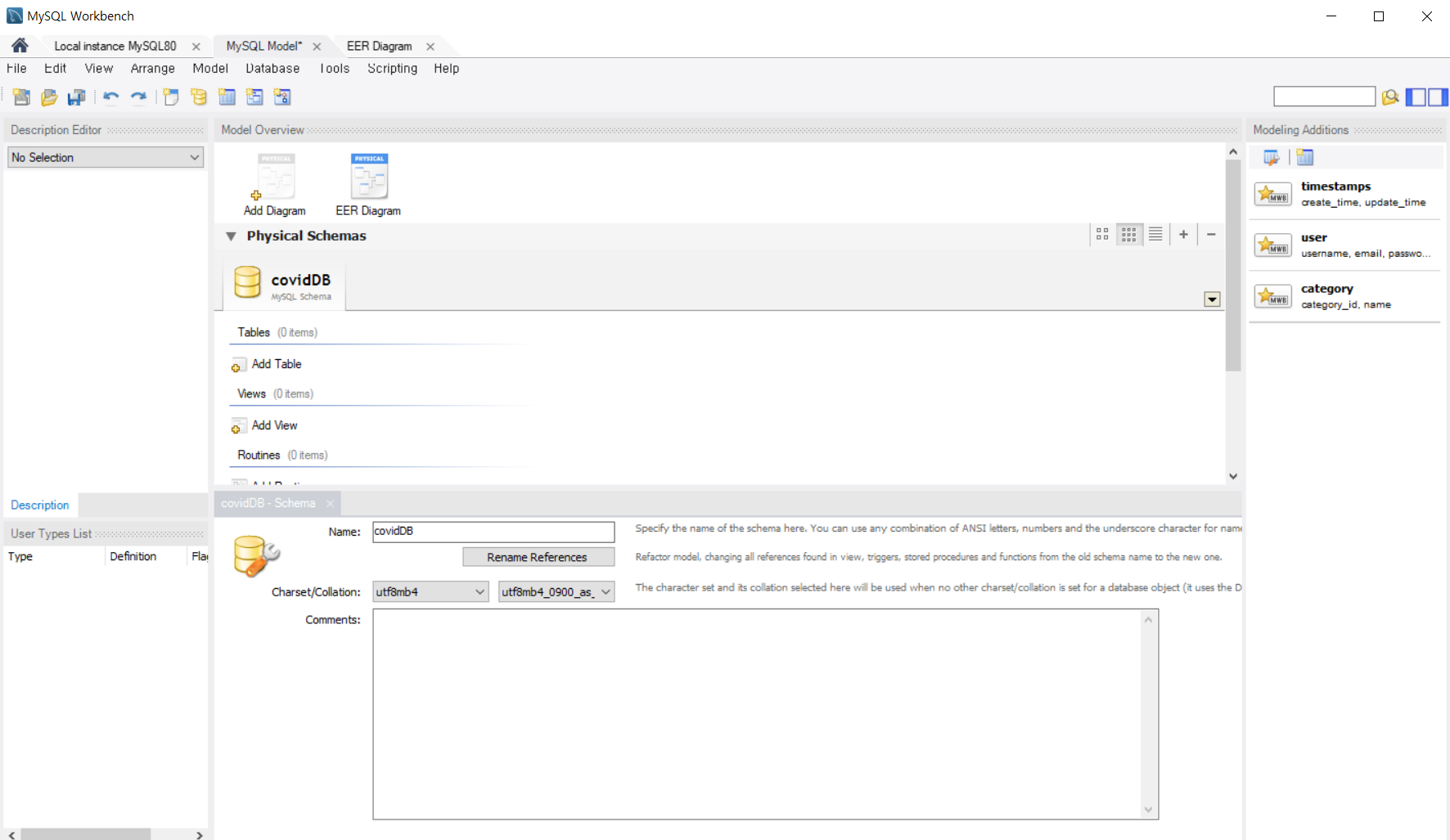Click the Model Overview scrollbar down arrow

[x=1233, y=476]
